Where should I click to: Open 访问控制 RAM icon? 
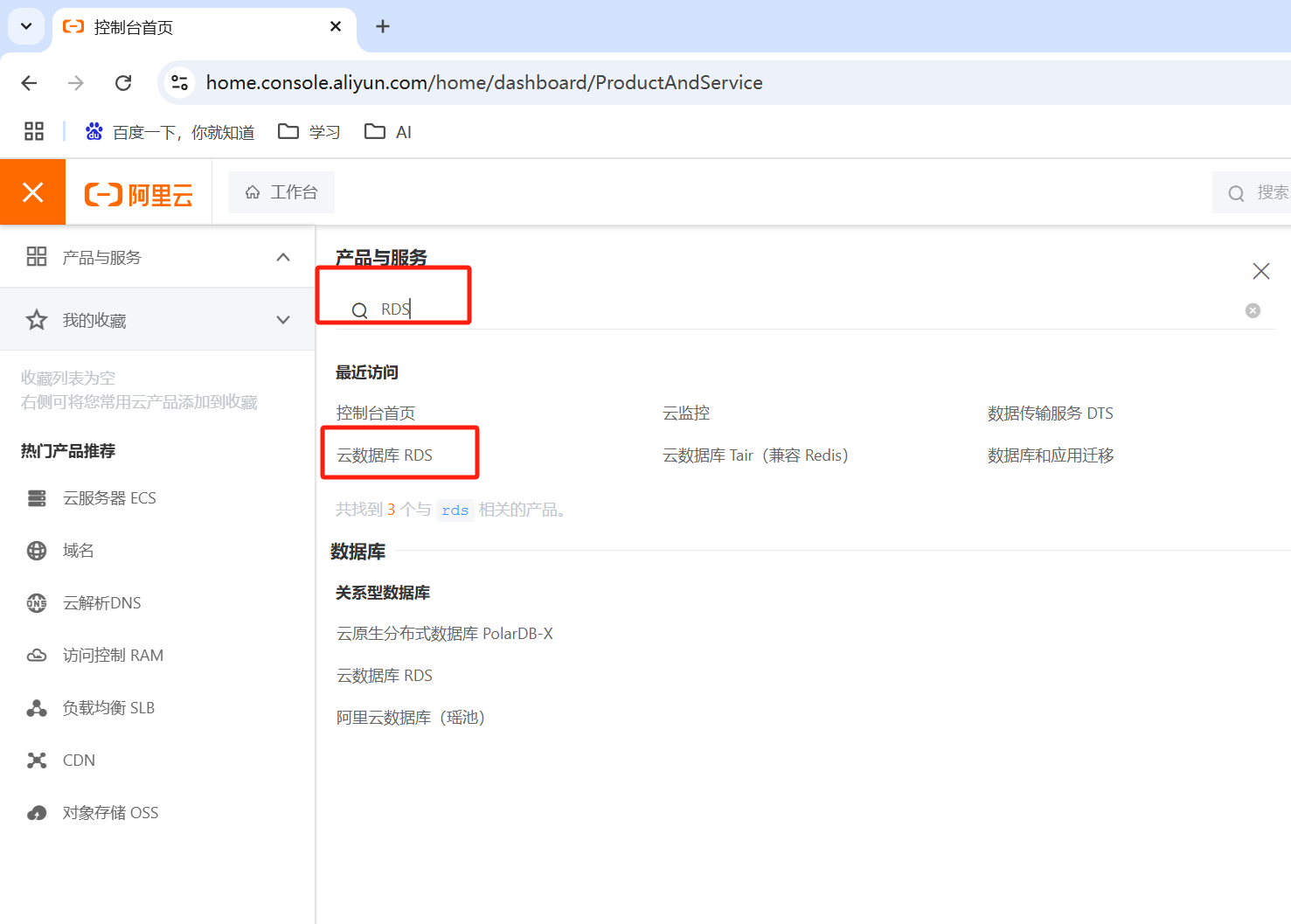[37, 656]
